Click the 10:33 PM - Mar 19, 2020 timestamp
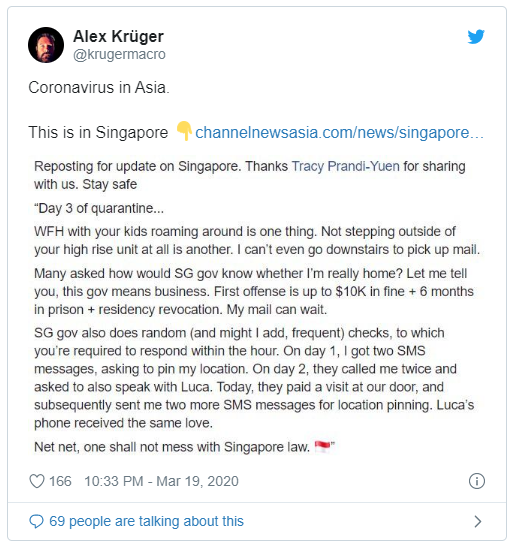The height and width of the screenshot is (545, 512). [x=161, y=481]
